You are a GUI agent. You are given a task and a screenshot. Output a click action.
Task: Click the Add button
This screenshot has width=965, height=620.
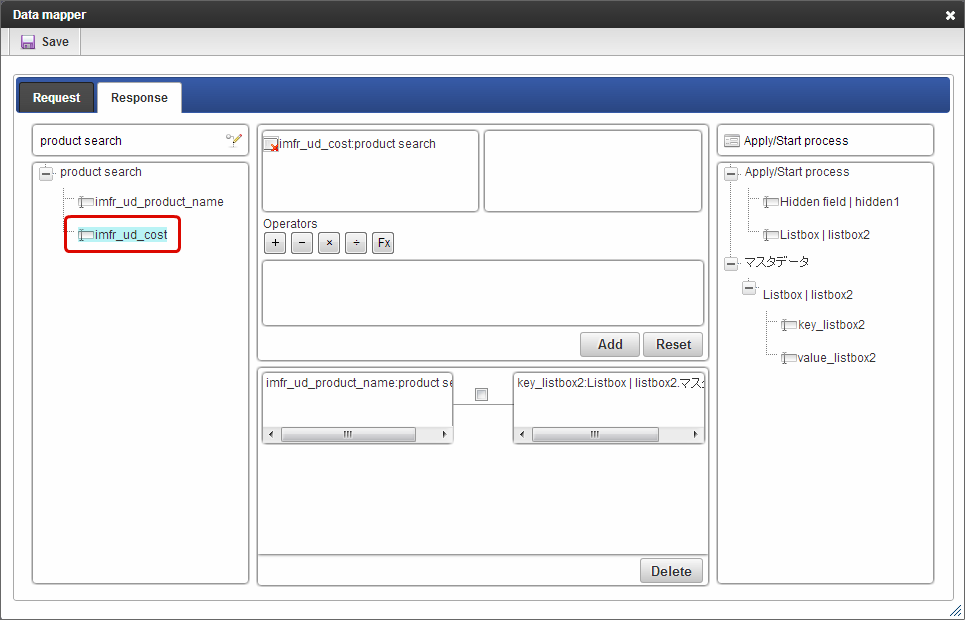610,345
